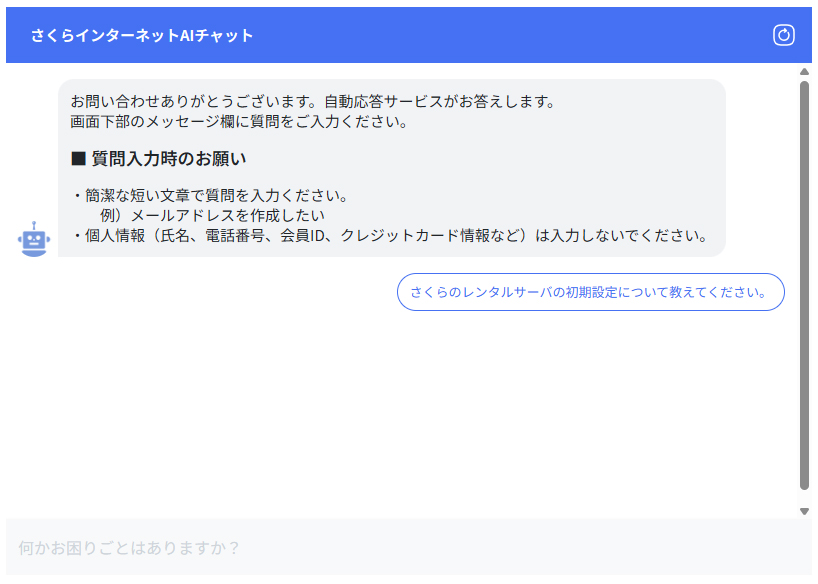Viewport: 818px width, 584px height.
Task: Click the text 例）メールアドレスを作成したい
Action: click(x=212, y=215)
